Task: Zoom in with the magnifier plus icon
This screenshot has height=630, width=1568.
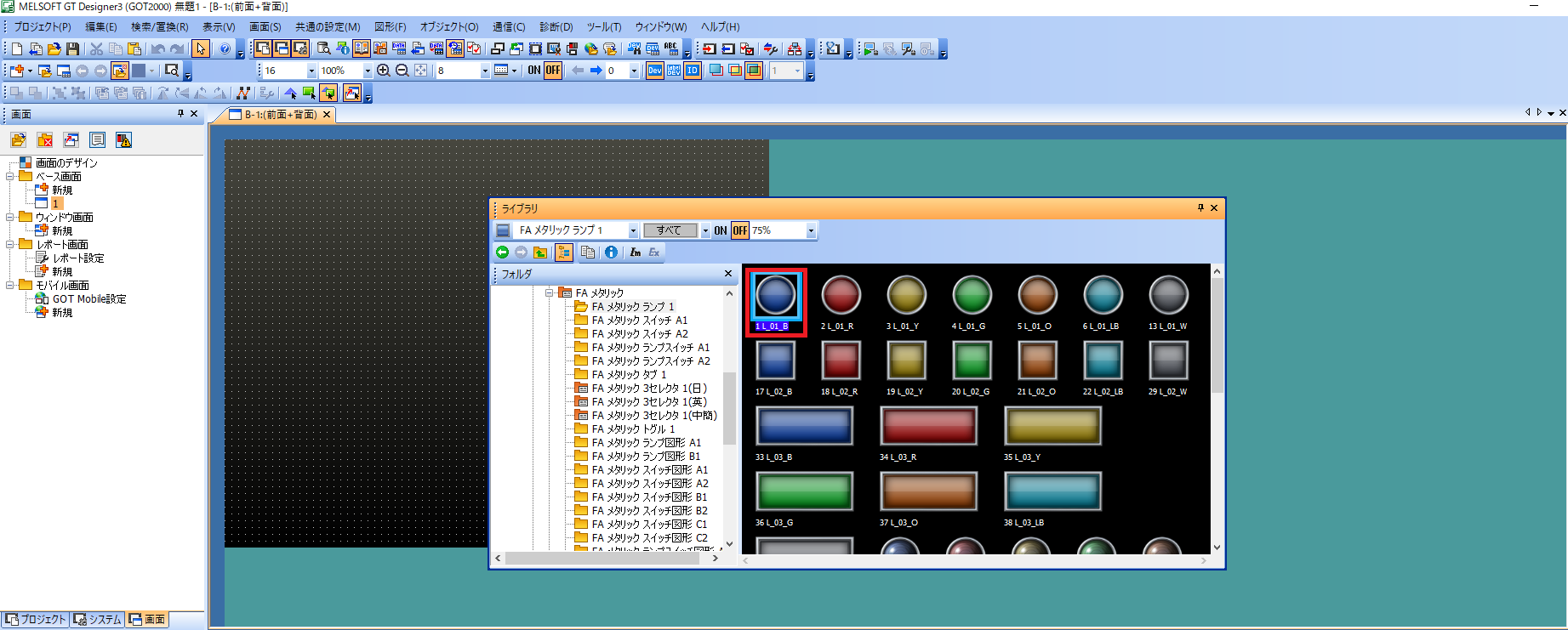Action: click(x=384, y=71)
